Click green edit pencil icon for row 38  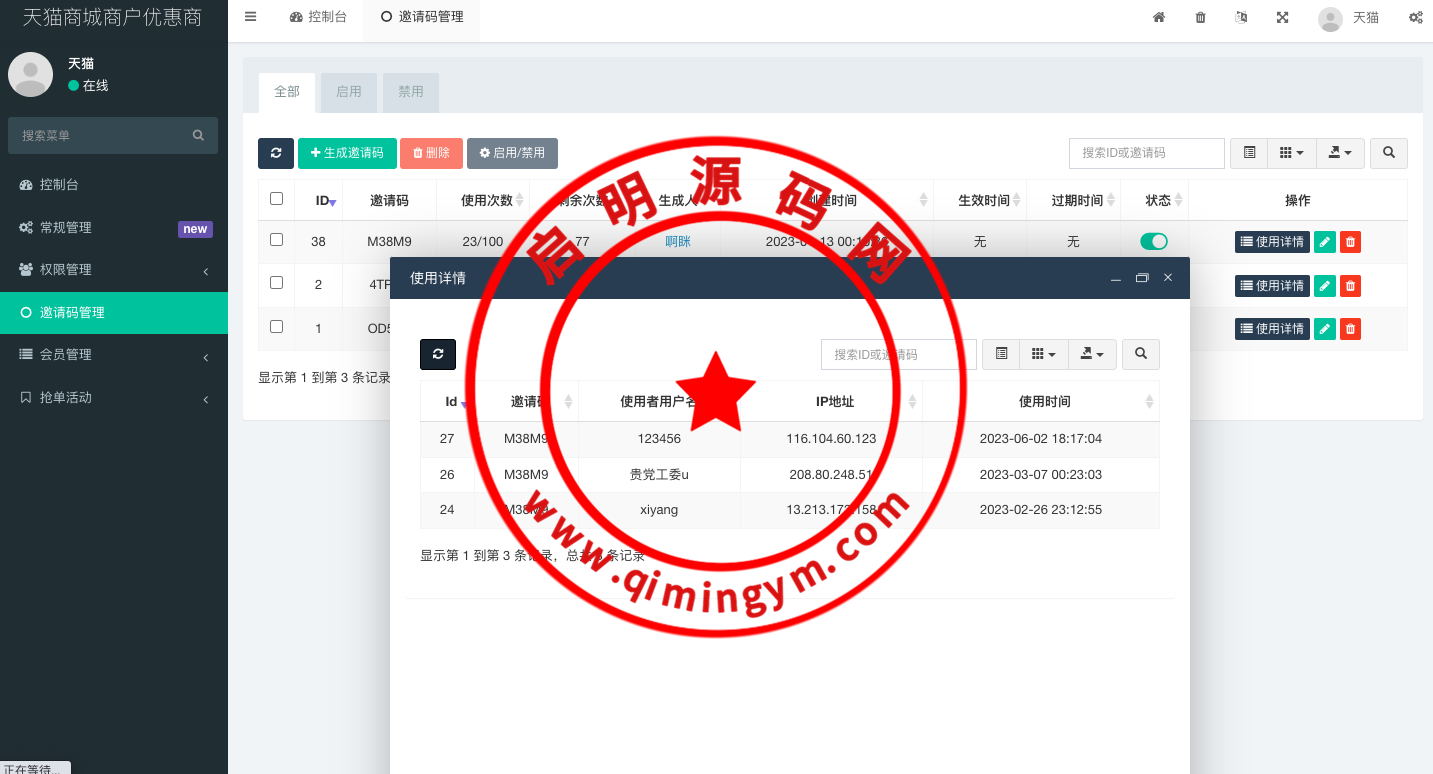(1324, 242)
